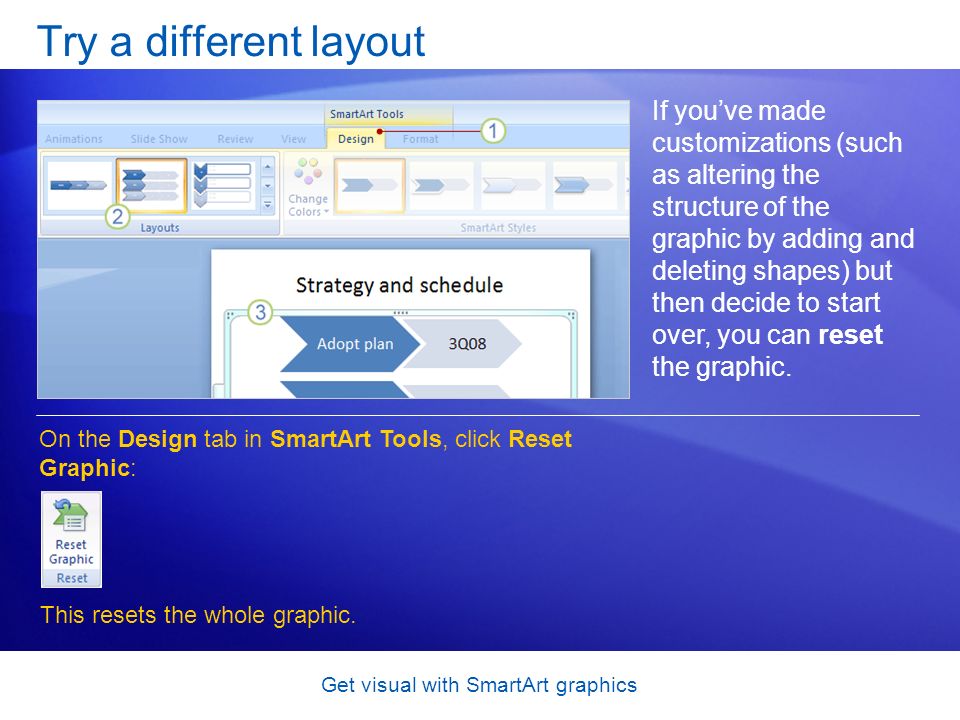Viewport: 960px width, 720px height.
Task: Choose the horizontal arrow process layout thumbnail
Action: click(78, 185)
